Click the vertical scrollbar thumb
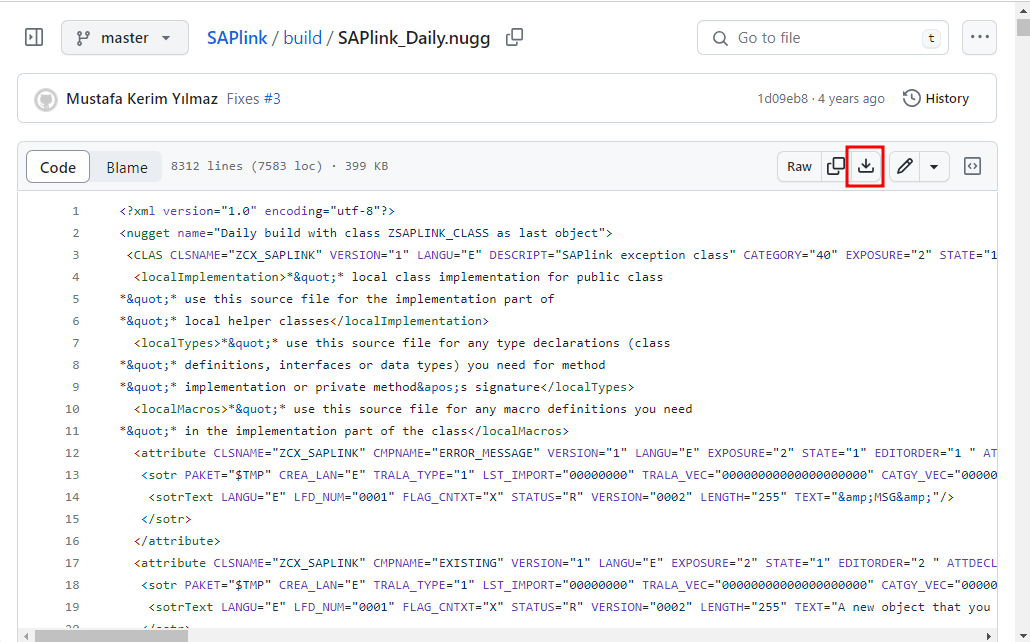Image resolution: width=1030 pixels, height=642 pixels. tap(1023, 28)
